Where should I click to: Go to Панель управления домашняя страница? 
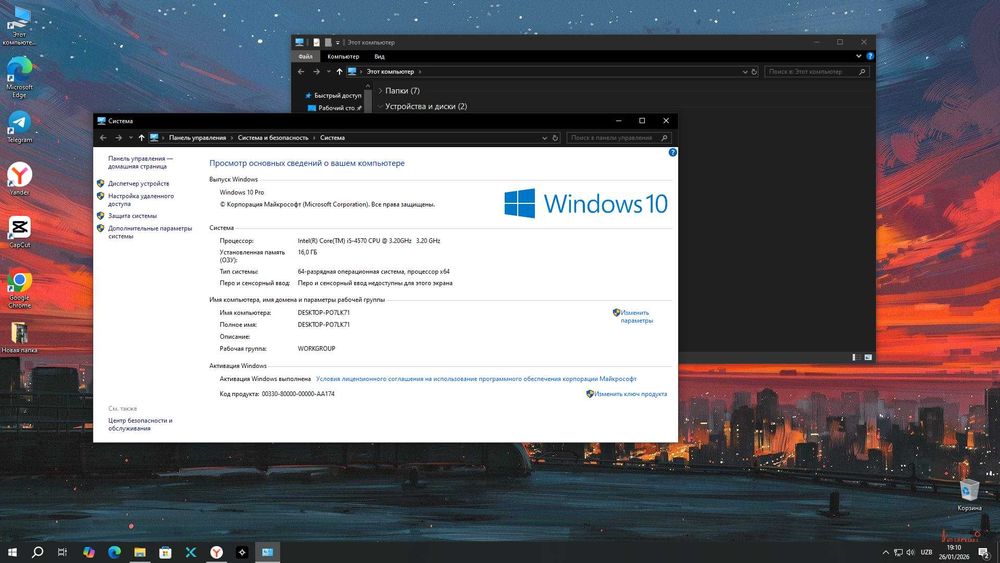click(x=140, y=162)
